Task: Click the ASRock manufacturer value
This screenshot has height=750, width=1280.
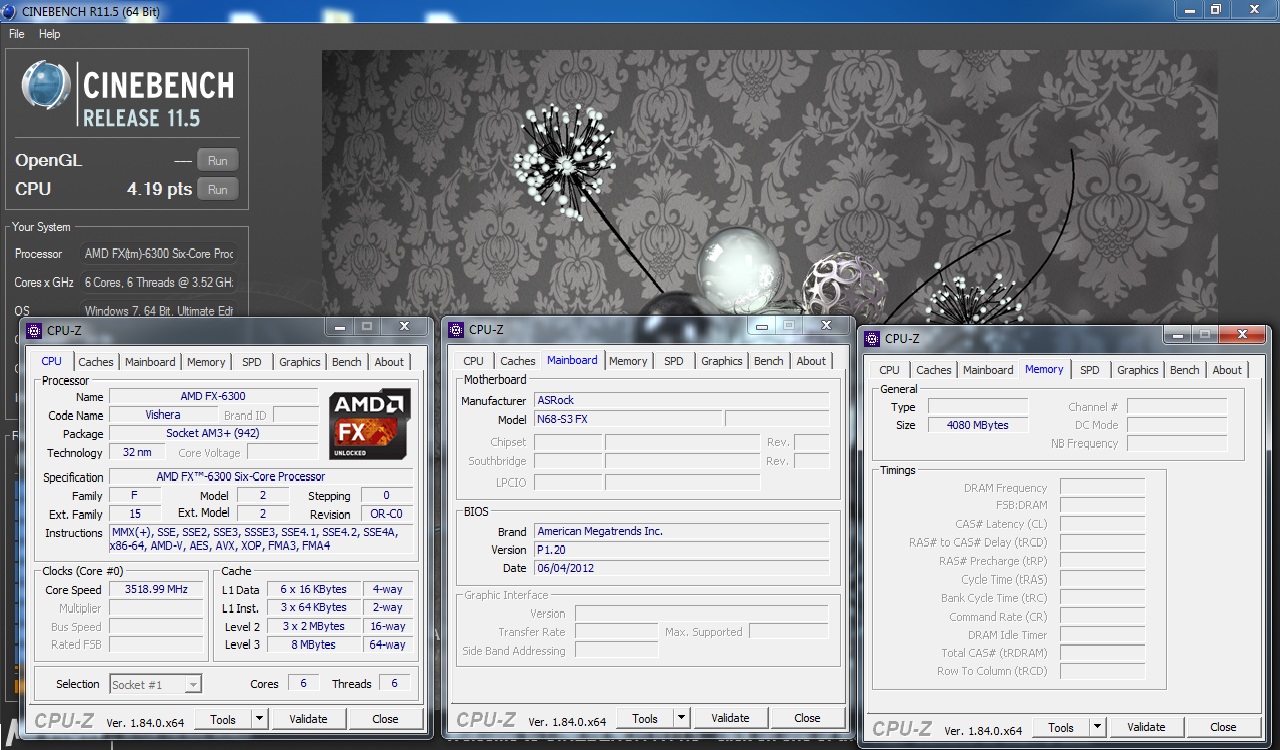Action: [x=681, y=400]
